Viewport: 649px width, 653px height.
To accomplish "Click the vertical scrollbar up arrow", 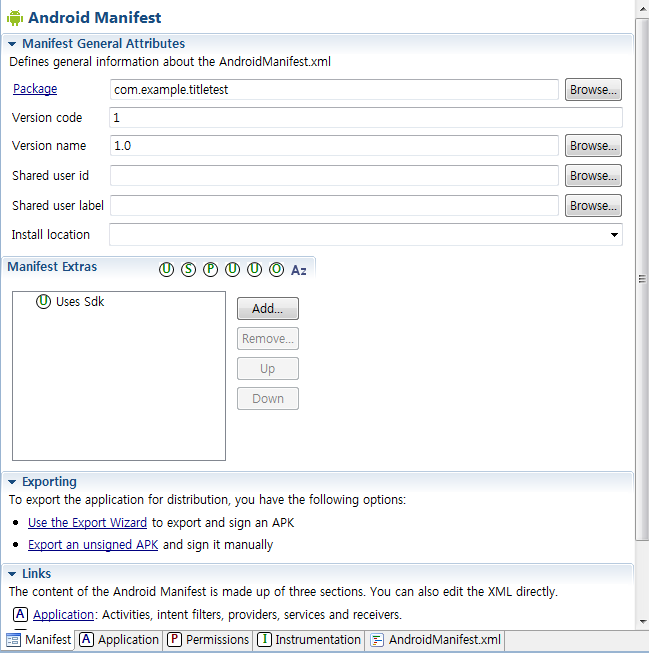I will click(643, 8).
